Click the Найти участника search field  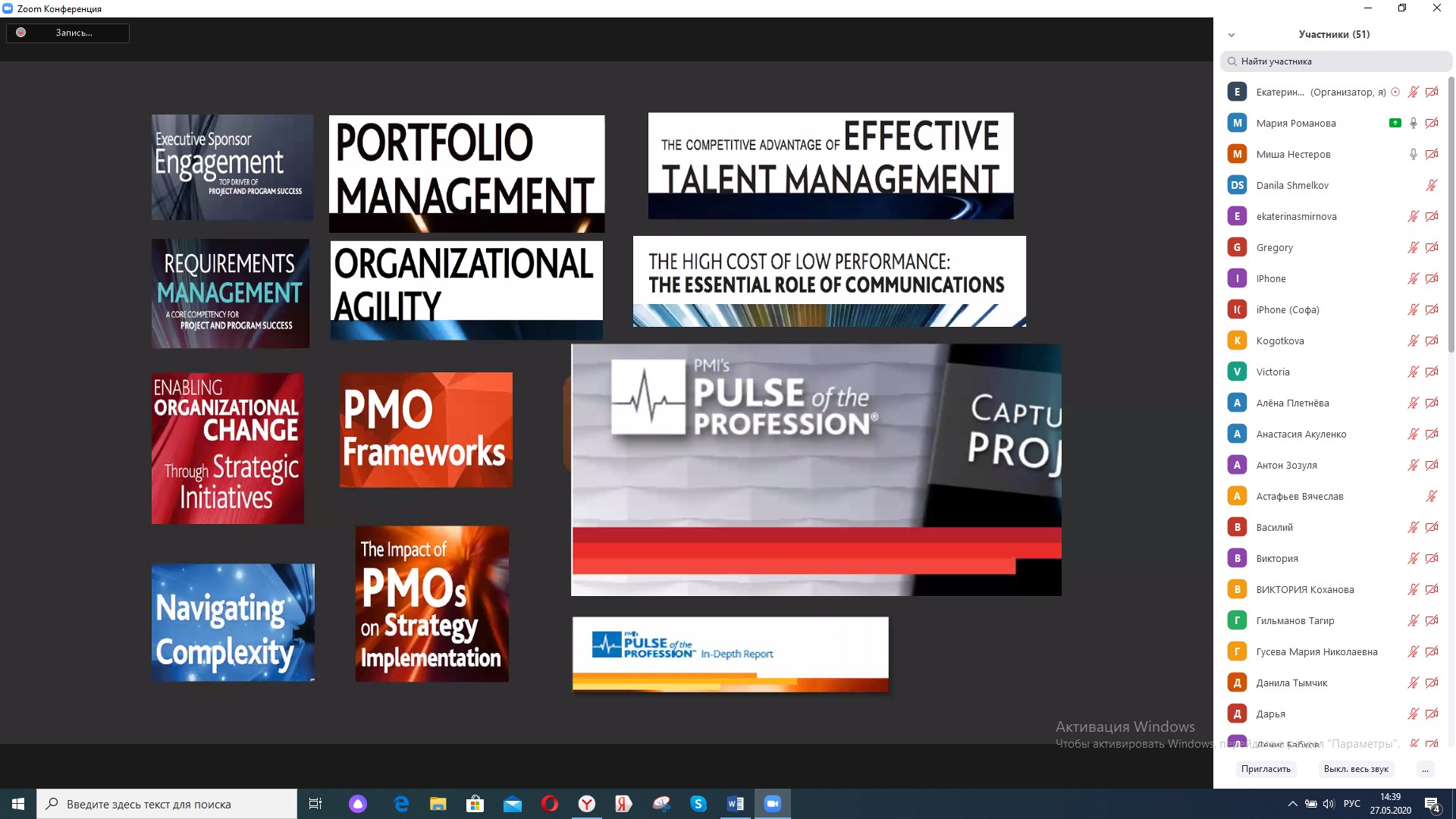point(1336,61)
